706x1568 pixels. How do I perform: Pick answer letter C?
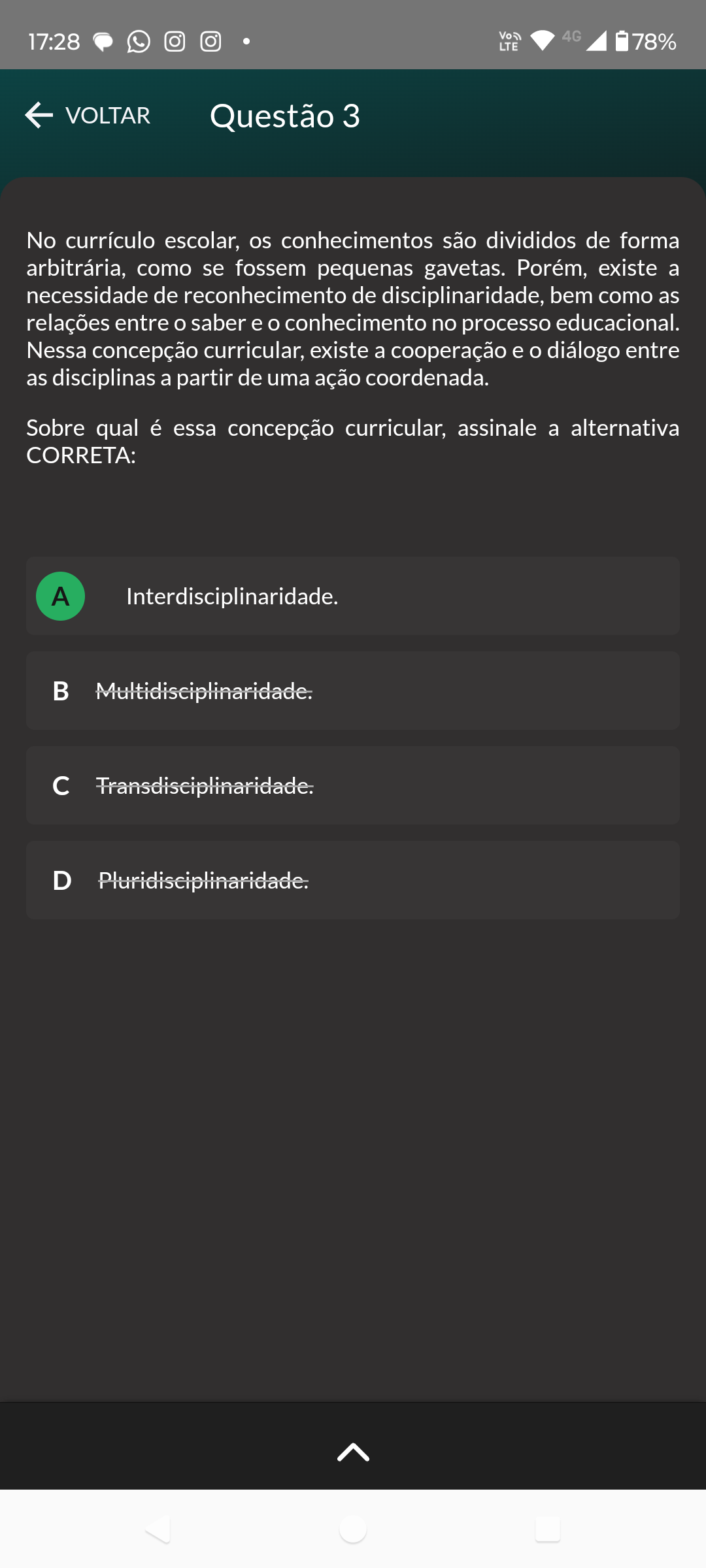(61, 785)
